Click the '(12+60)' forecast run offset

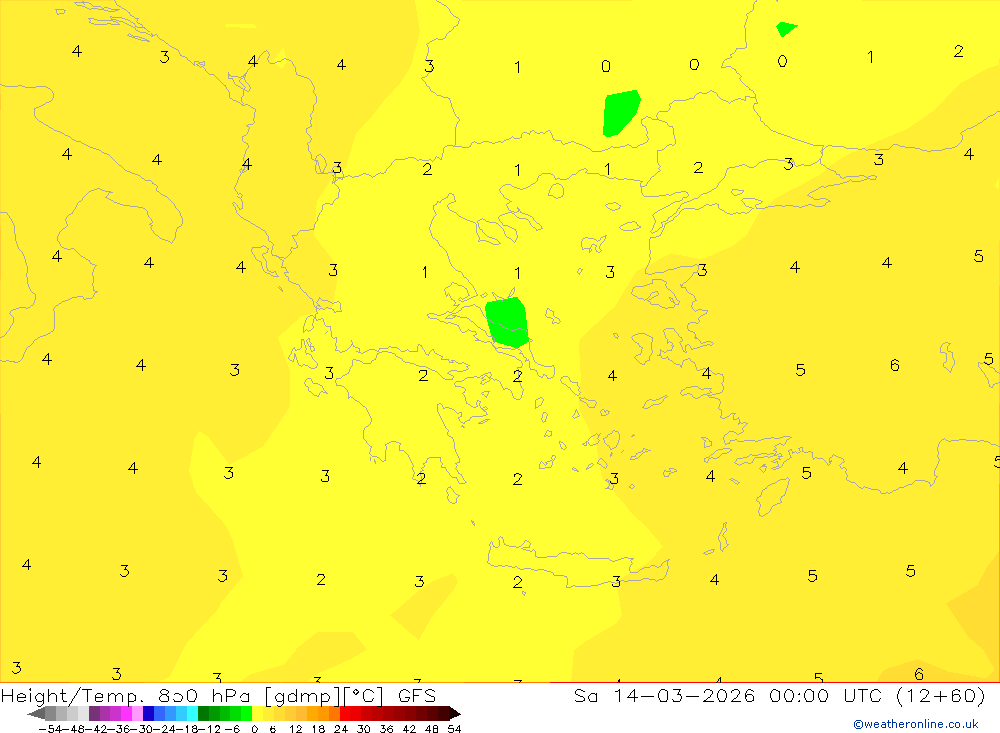(x=941, y=696)
